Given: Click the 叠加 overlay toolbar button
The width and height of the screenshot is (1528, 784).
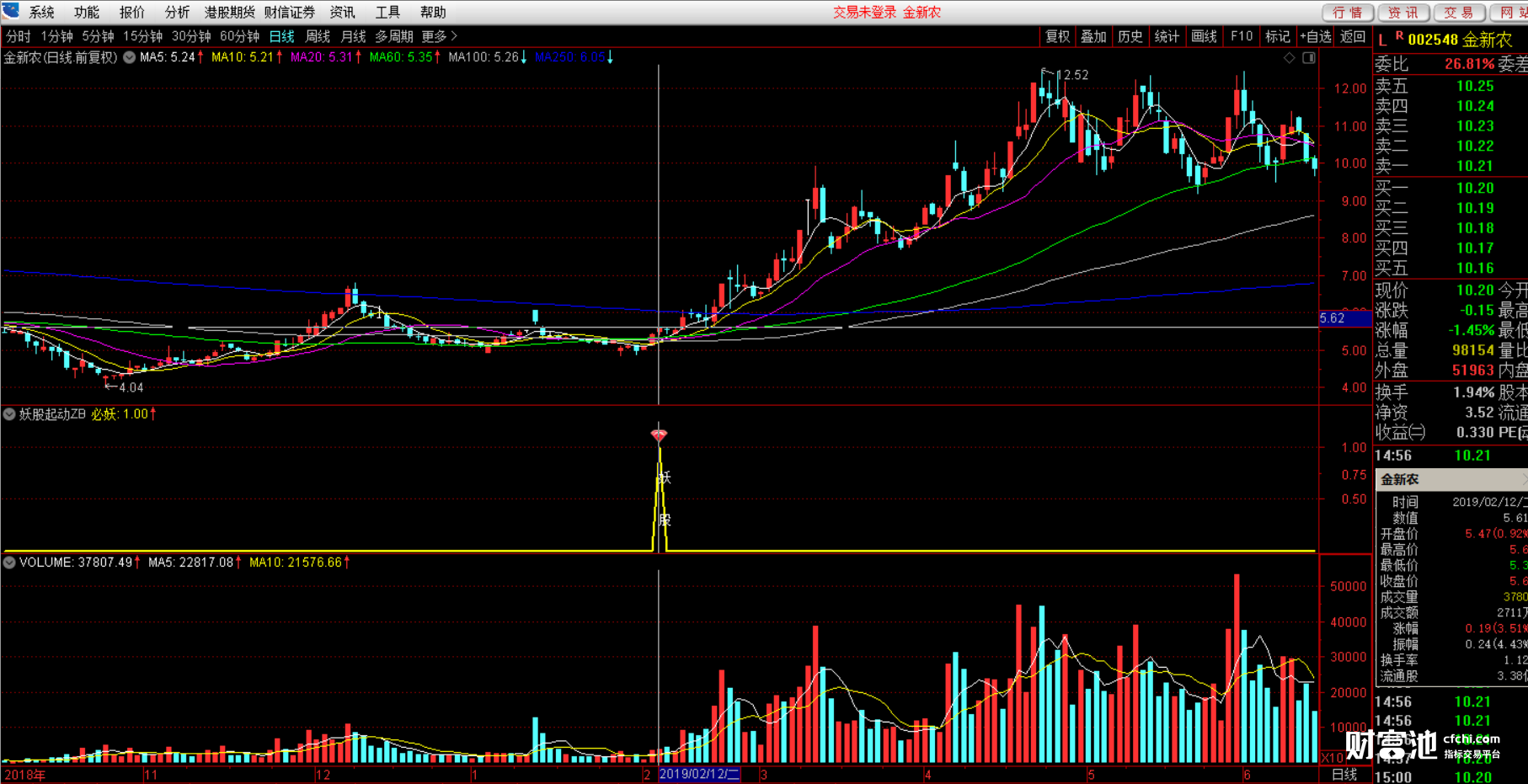Looking at the screenshot, I should (1093, 36).
